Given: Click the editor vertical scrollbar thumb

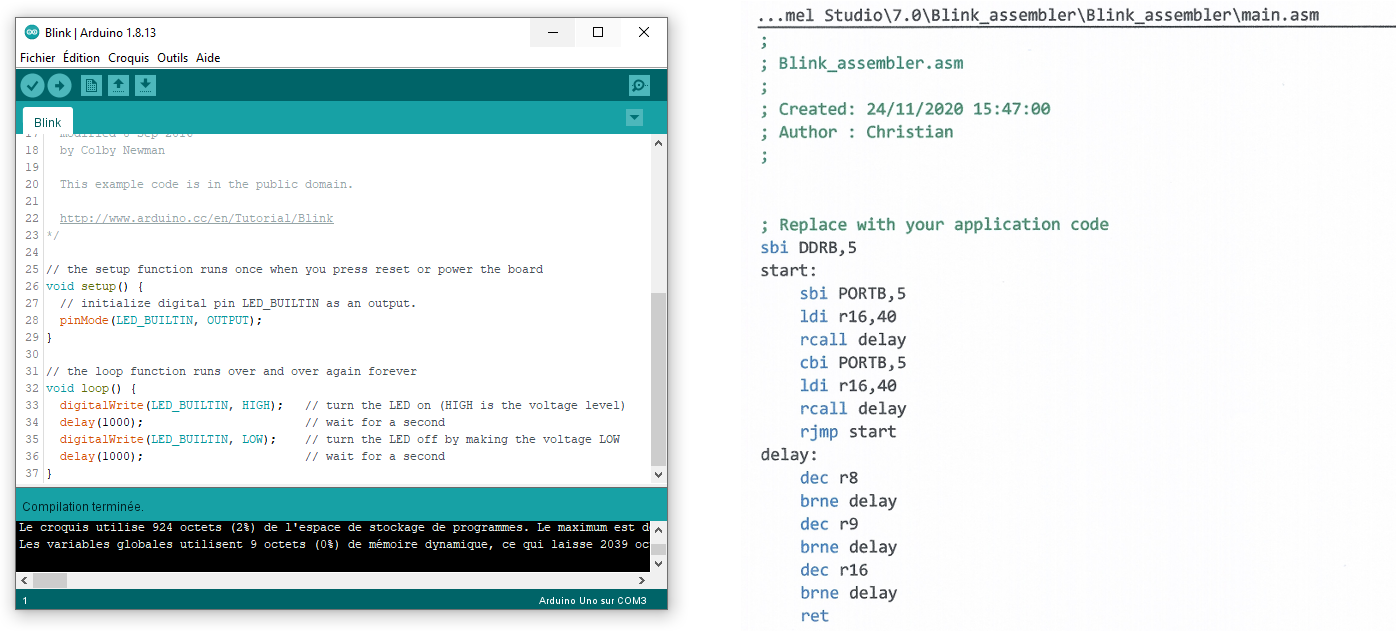Looking at the screenshot, I should (658, 378).
